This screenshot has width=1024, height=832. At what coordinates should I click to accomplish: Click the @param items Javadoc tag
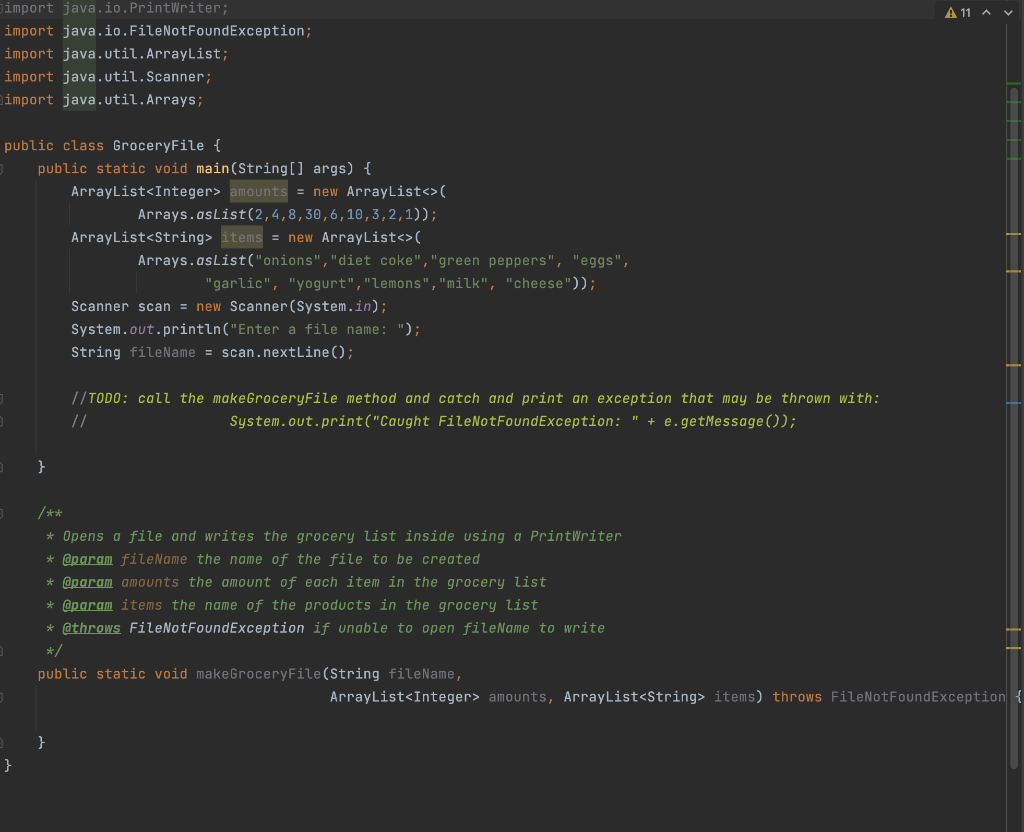point(88,605)
